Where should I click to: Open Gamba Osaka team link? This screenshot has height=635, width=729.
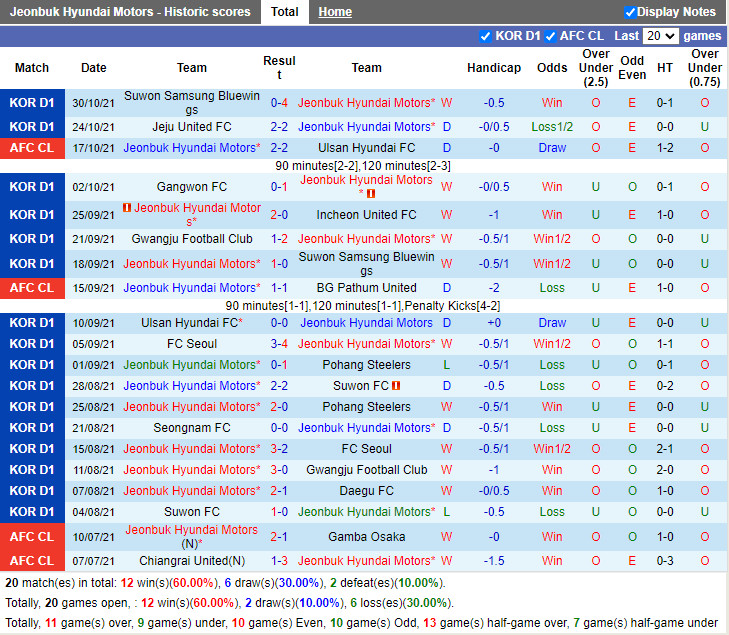point(367,537)
